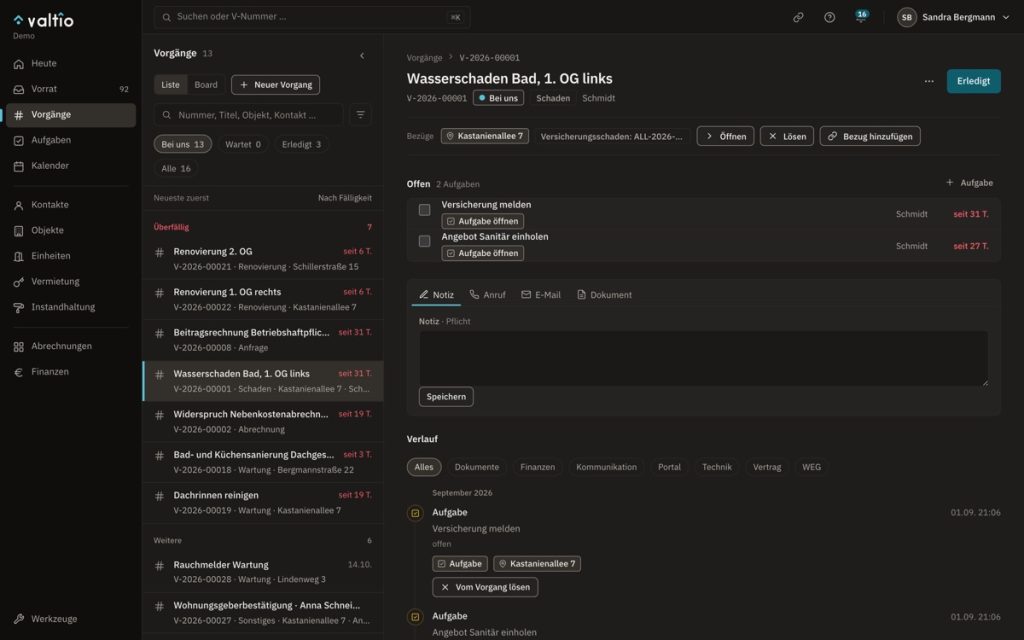Open Beitragsrechnung Betriebshaftpflicht entry
Viewport: 1024px width, 640px height.
[263, 340]
